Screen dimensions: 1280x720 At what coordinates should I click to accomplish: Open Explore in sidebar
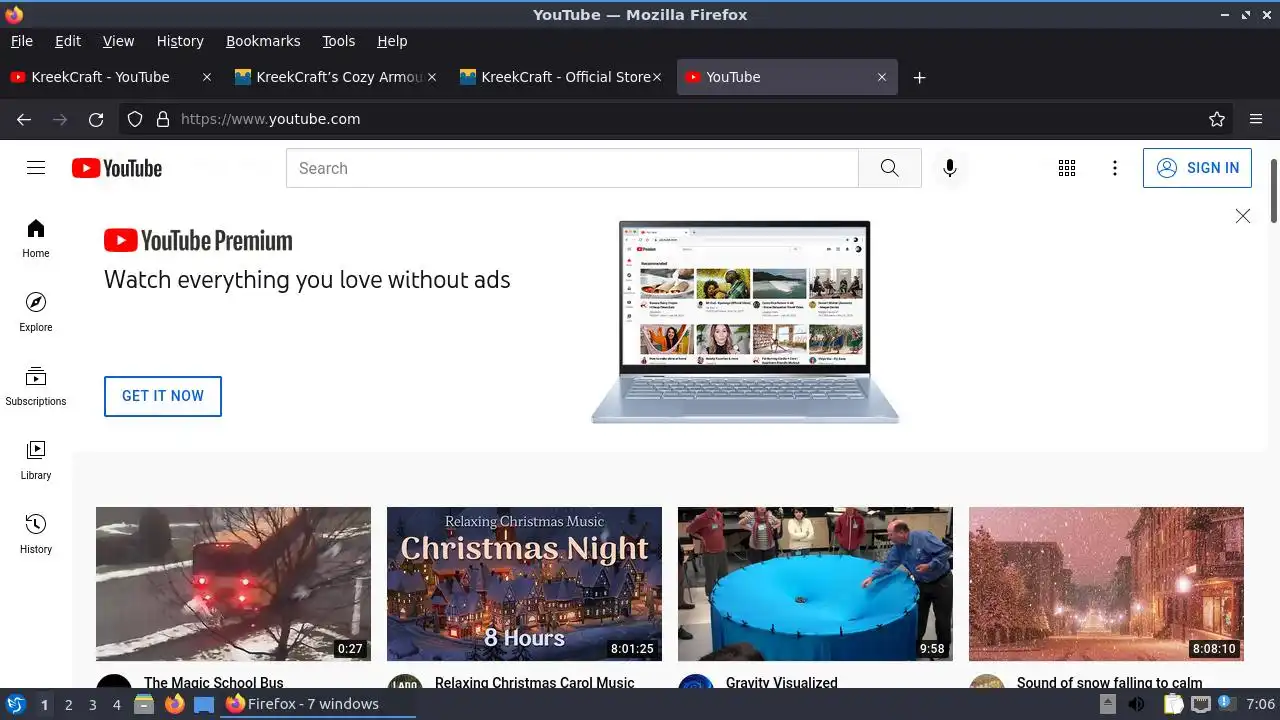tap(36, 312)
